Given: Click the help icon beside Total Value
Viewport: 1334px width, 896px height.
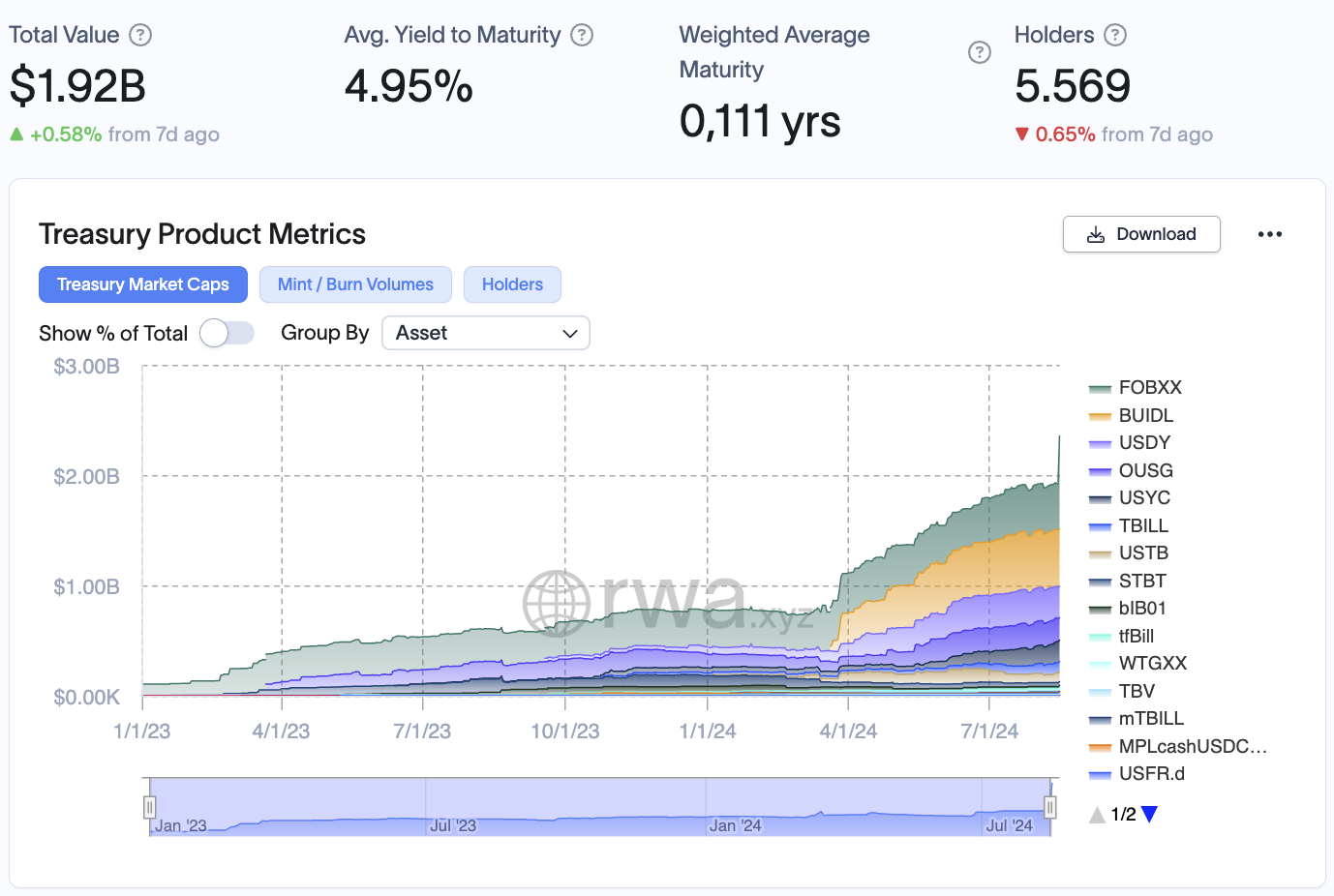Looking at the screenshot, I should pyautogui.click(x=140, y=35).
